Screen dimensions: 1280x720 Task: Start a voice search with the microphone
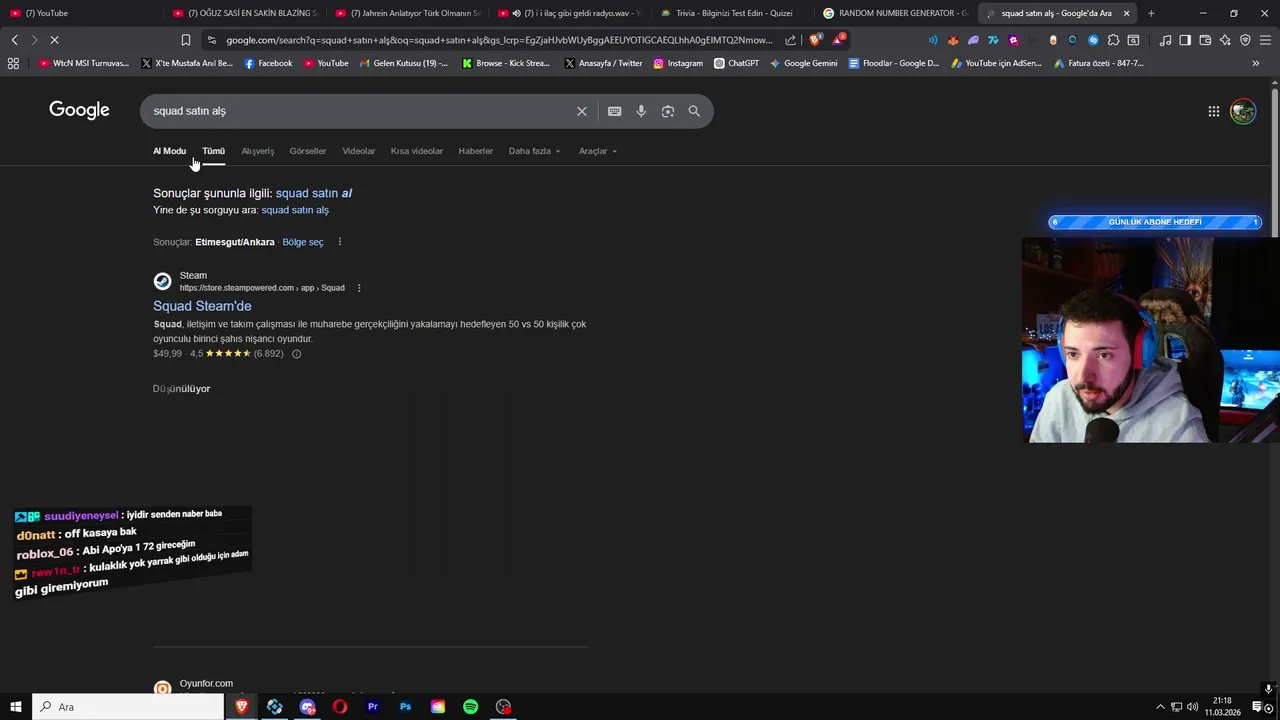point(641,111)
